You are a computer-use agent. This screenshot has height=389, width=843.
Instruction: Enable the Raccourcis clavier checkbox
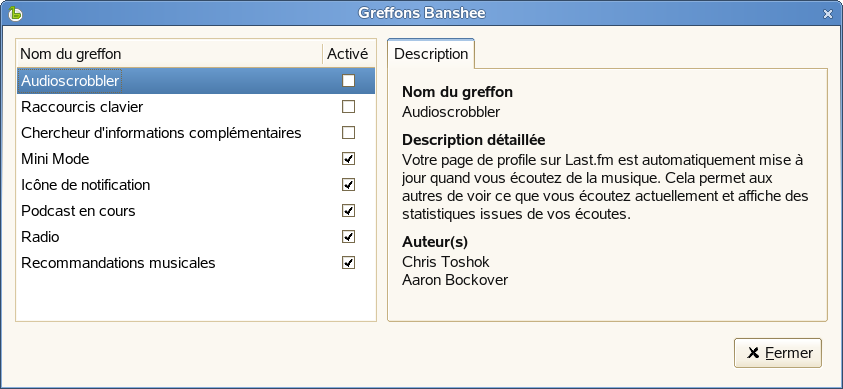point(348,106)
